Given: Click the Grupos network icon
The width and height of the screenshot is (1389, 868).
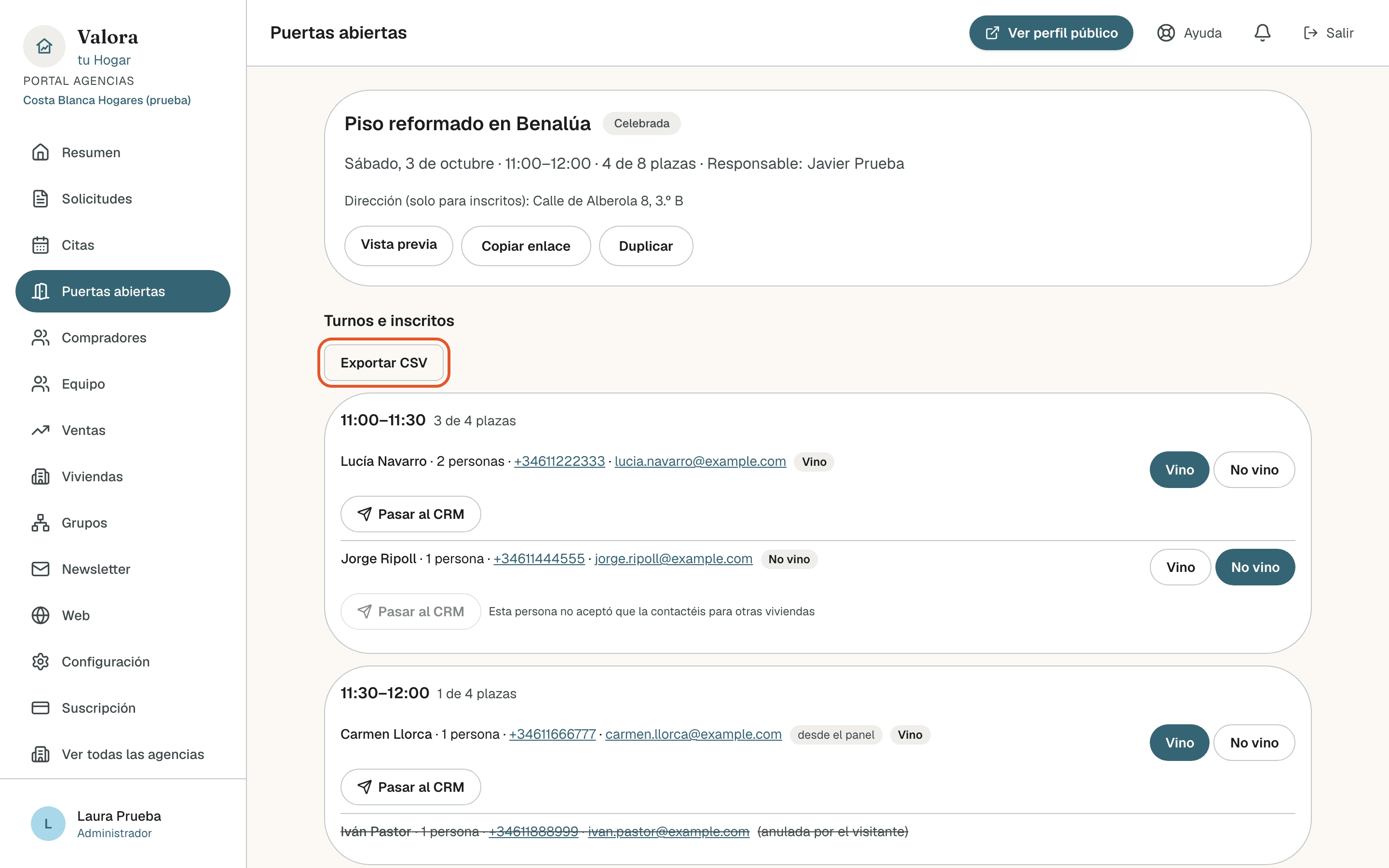Looking at the screenshot, I should (40, 523).
